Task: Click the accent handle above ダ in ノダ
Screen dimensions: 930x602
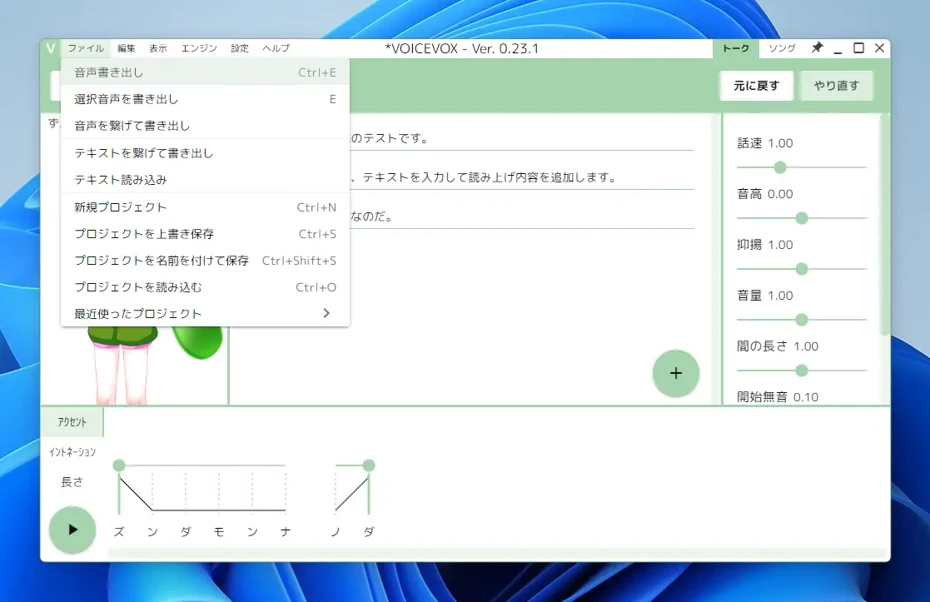Action: 369,466
